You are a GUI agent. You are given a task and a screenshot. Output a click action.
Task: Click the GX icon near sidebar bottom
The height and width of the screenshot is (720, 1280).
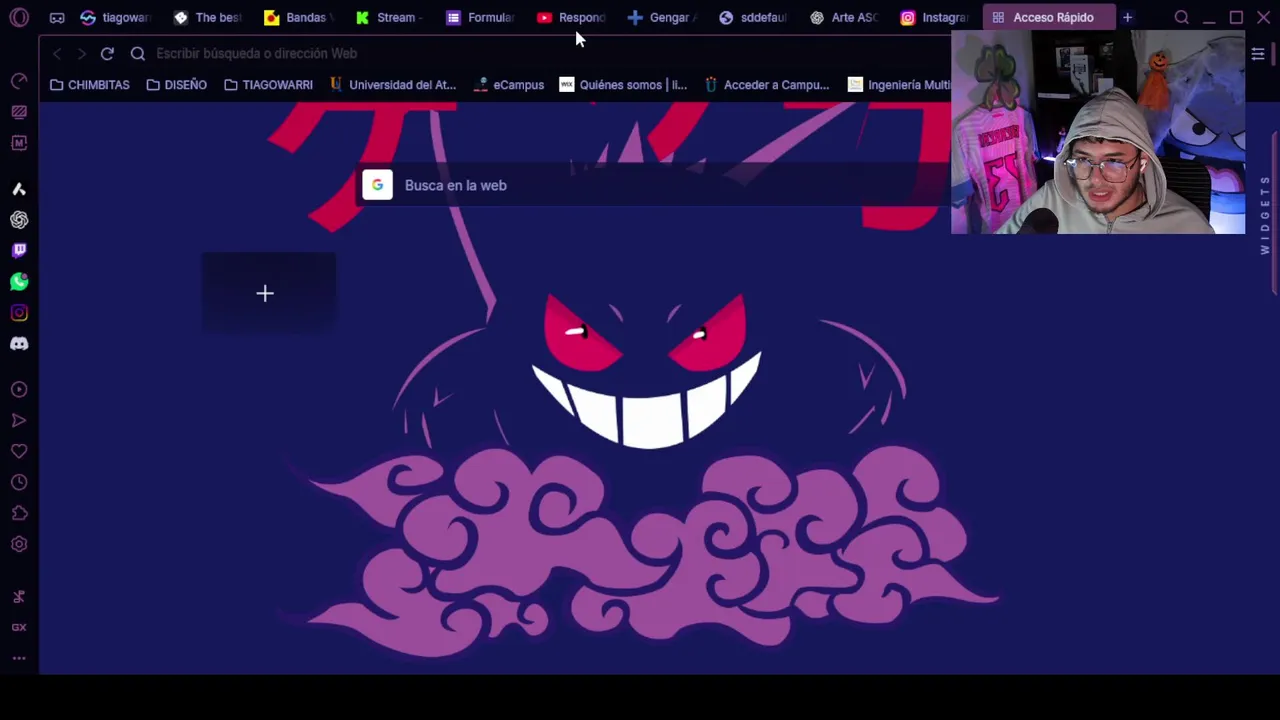(x=19, y=628)
